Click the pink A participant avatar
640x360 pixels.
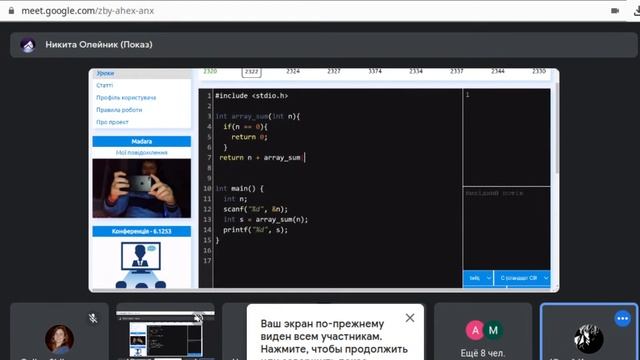476,330
